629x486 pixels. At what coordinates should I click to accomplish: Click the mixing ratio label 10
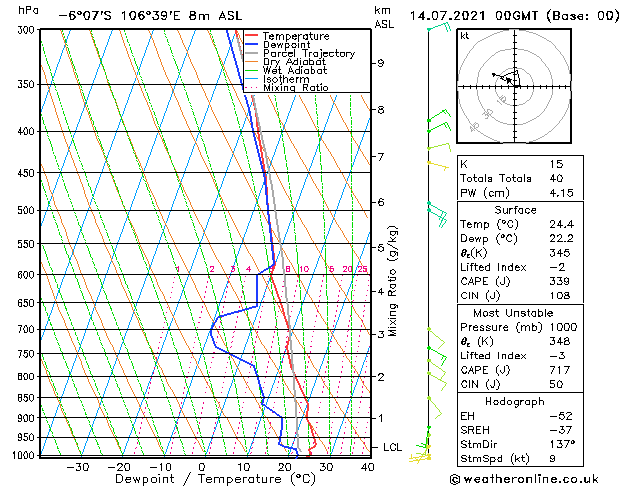tap(304, 269)
